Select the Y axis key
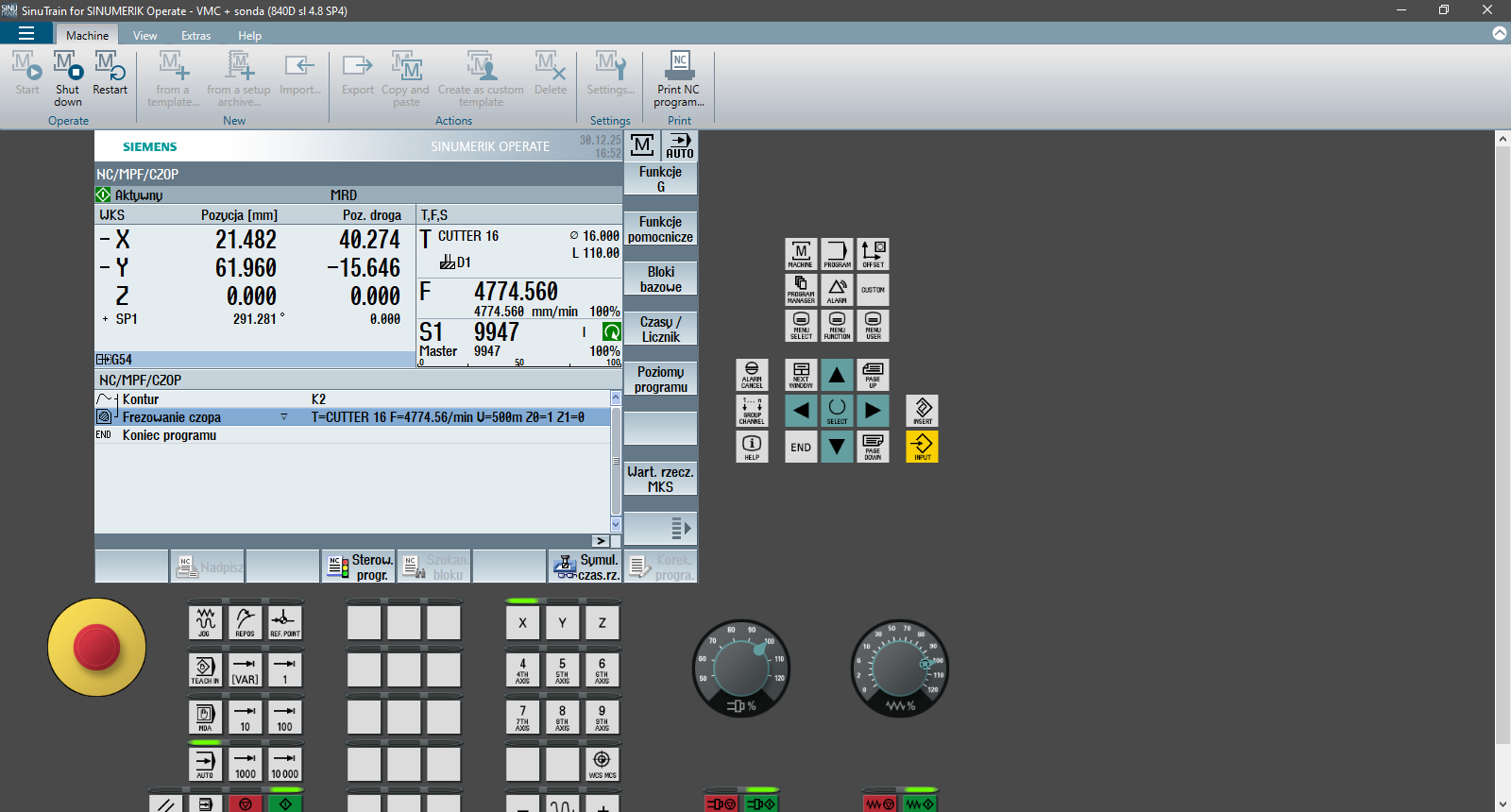 pos(562,623)
